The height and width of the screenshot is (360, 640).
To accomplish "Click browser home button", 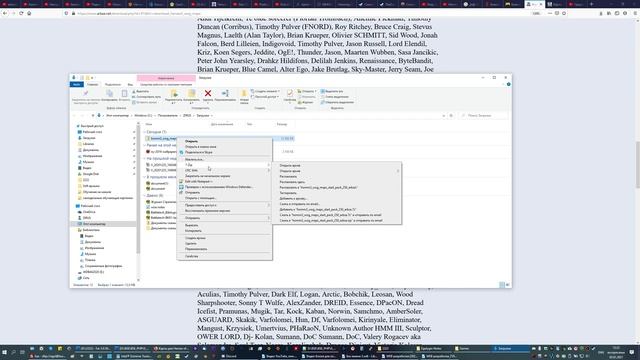I will [x=29, y=13].
